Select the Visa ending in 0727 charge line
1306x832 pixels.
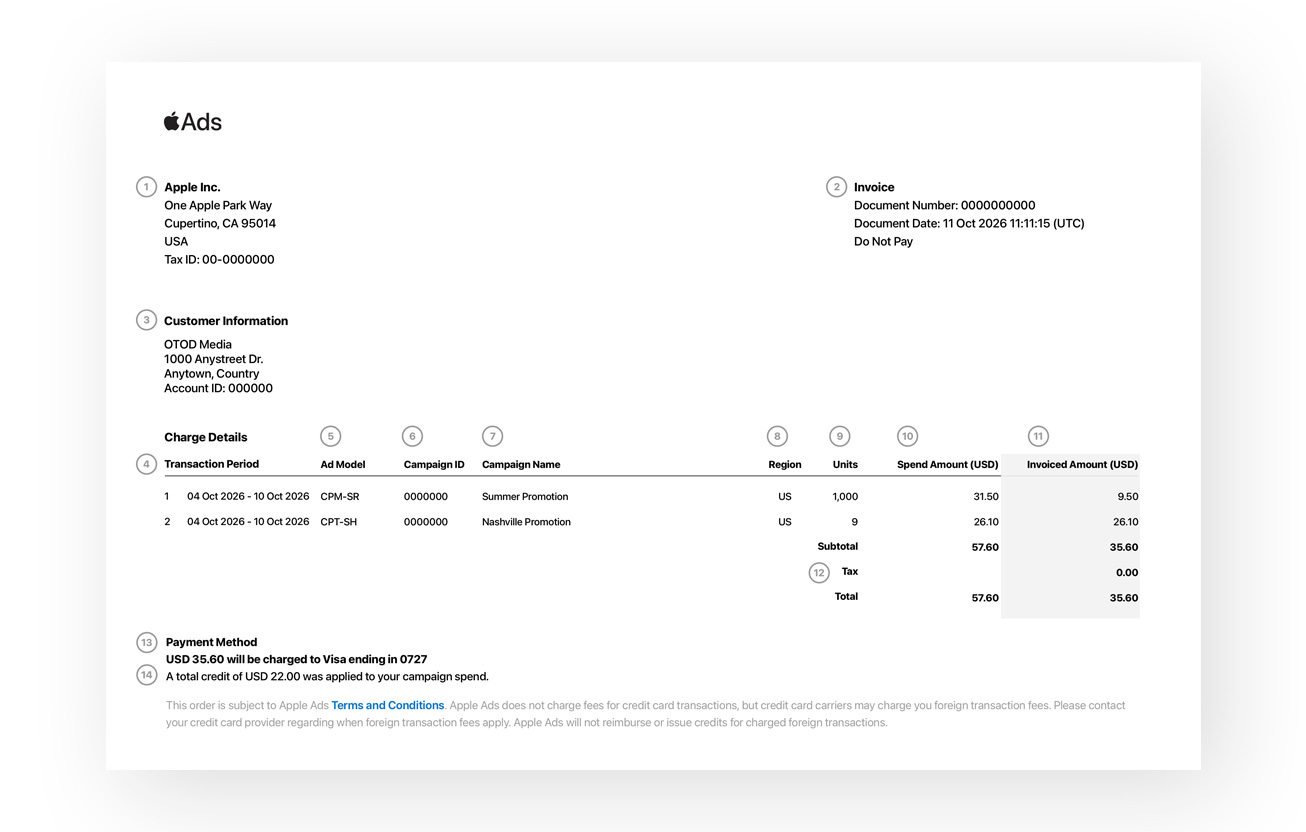tap(296, 659)
